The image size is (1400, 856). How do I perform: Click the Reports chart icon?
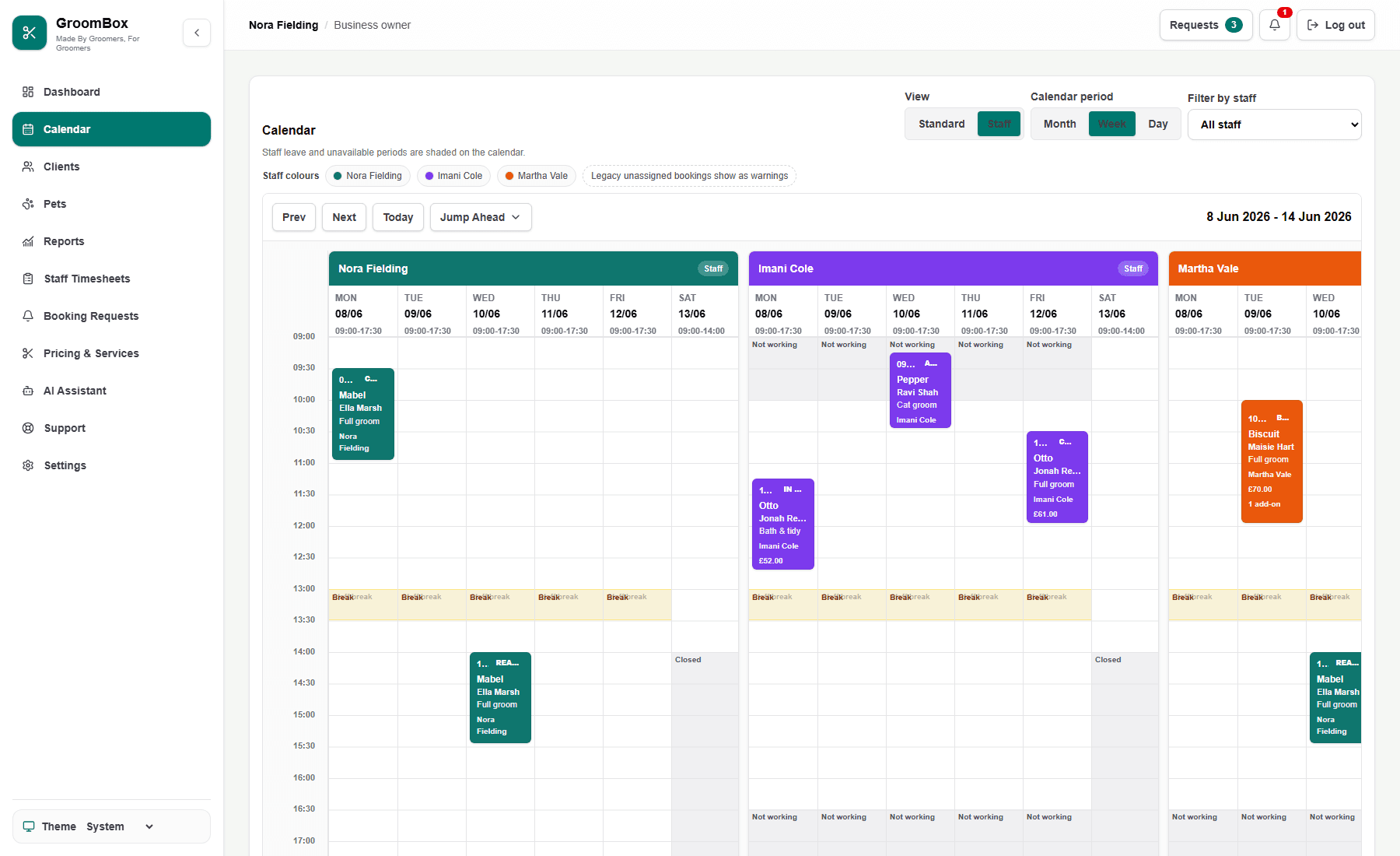point(28,241)
